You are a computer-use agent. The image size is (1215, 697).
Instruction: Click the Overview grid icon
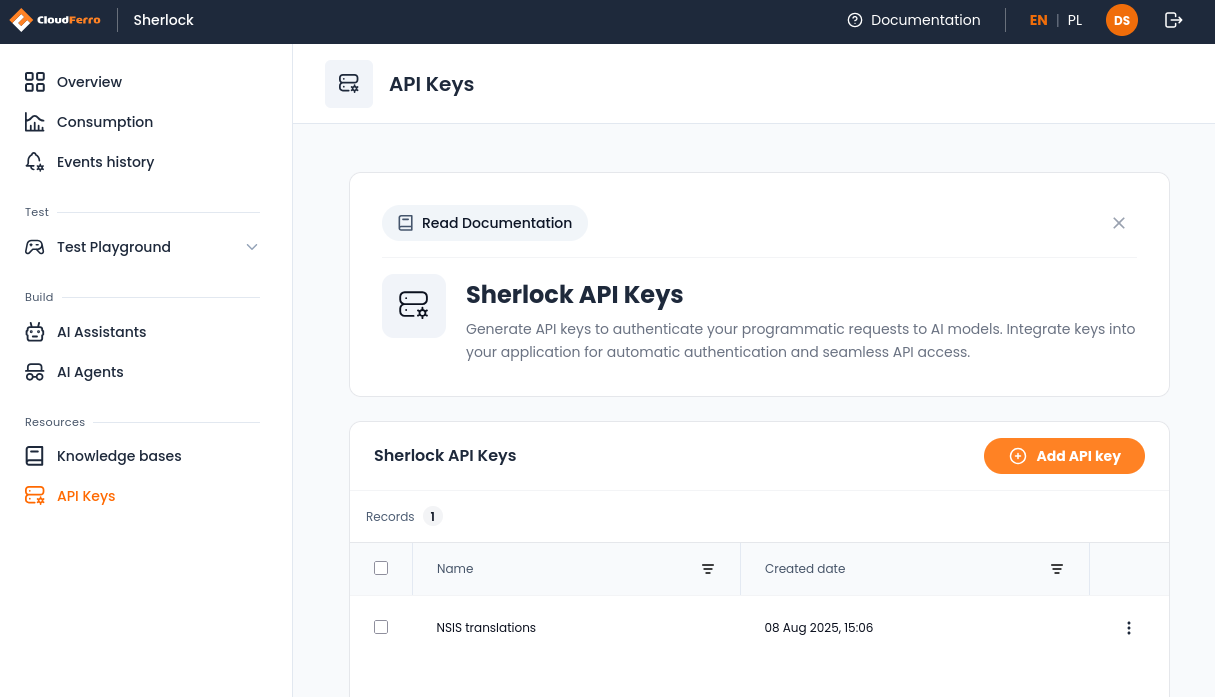[x=35, y=82]
